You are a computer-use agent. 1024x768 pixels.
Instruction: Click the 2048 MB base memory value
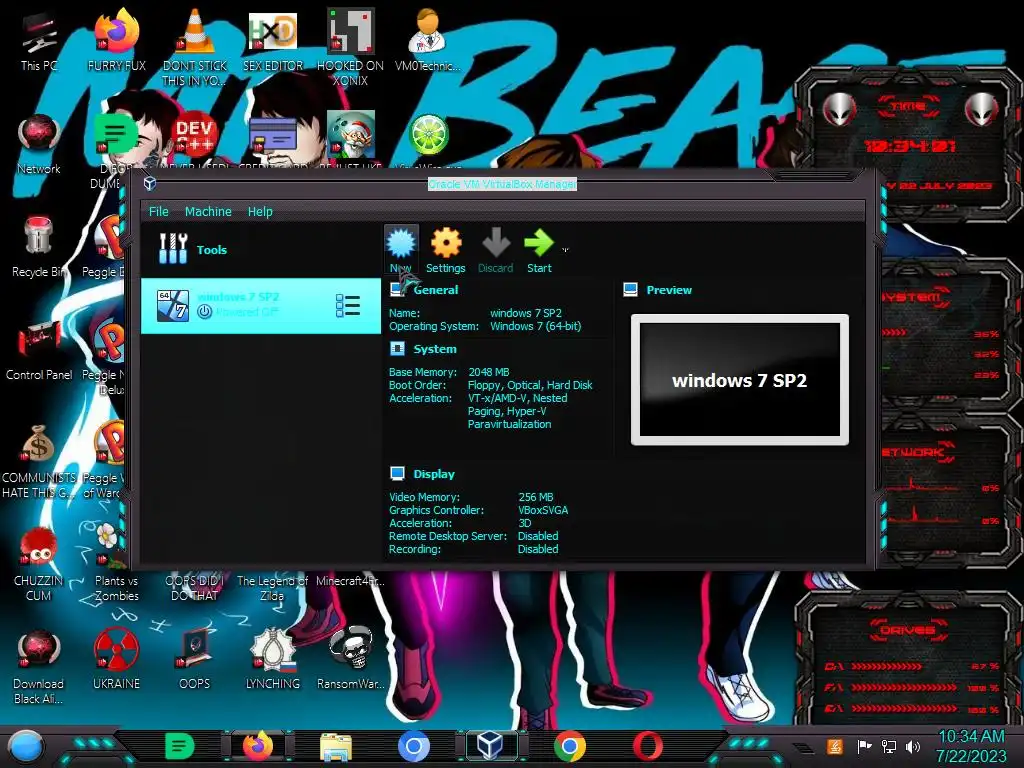488,372
